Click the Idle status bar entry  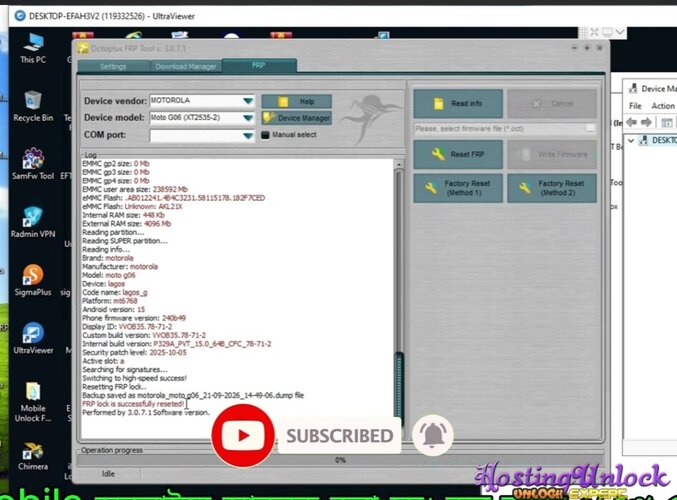108,474
